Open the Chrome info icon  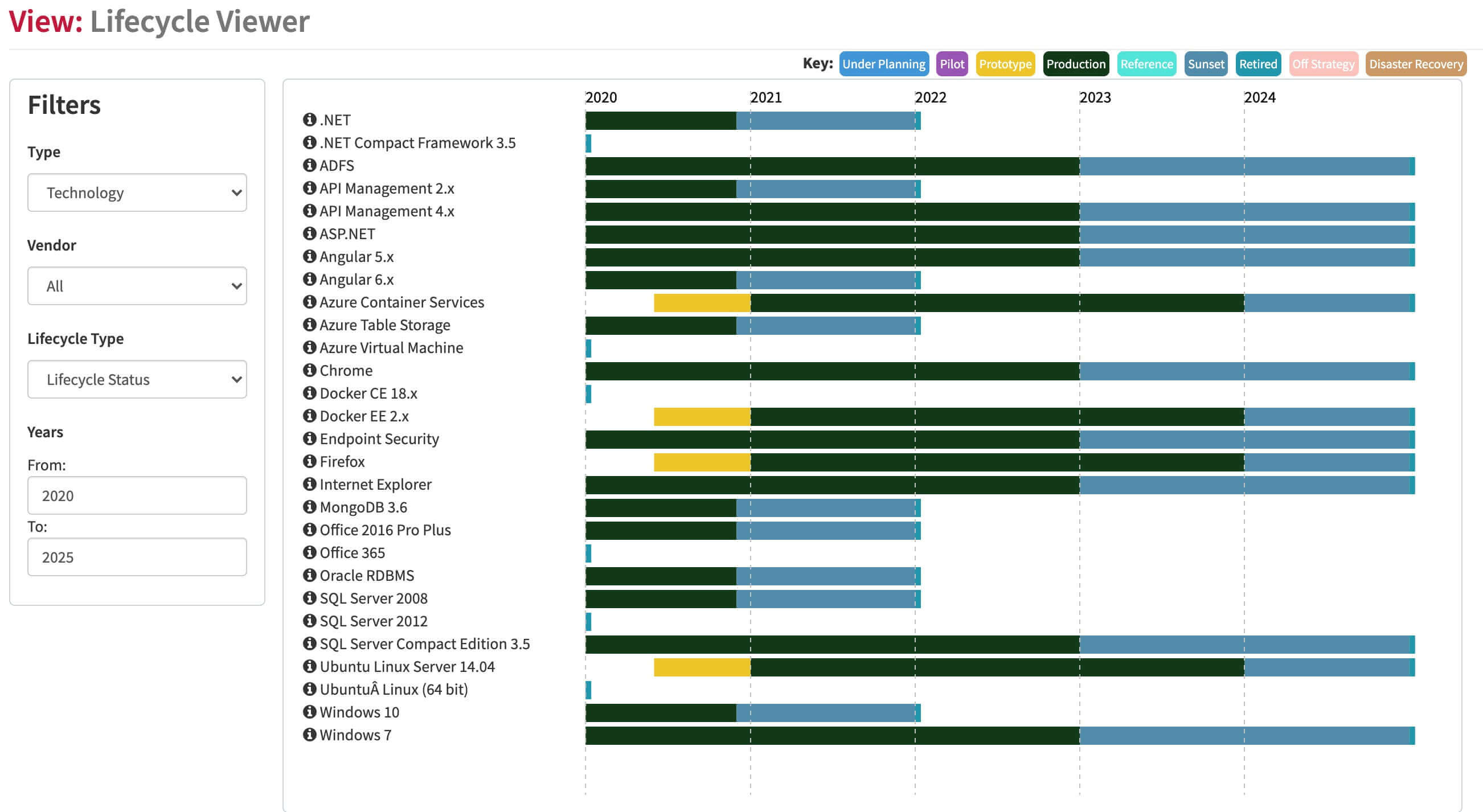[310, 370]
